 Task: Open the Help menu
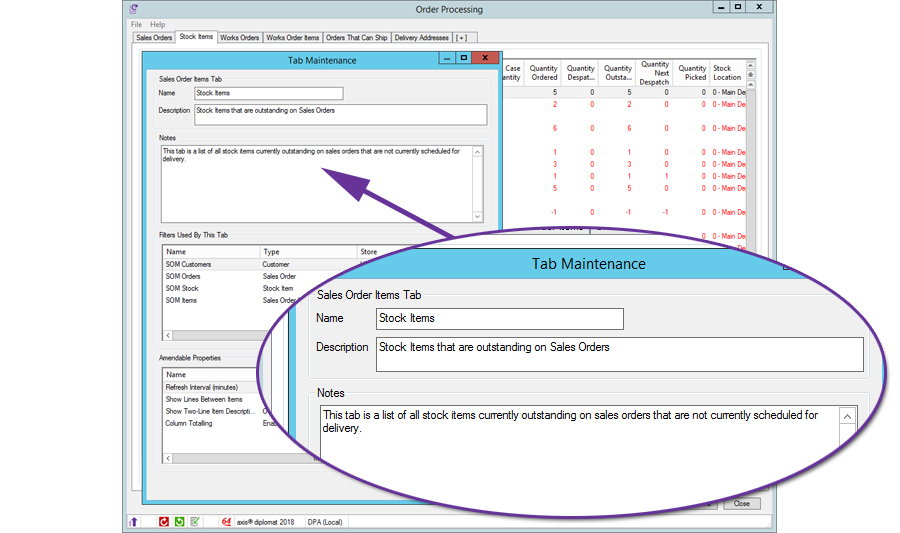(x=157, y=24)
